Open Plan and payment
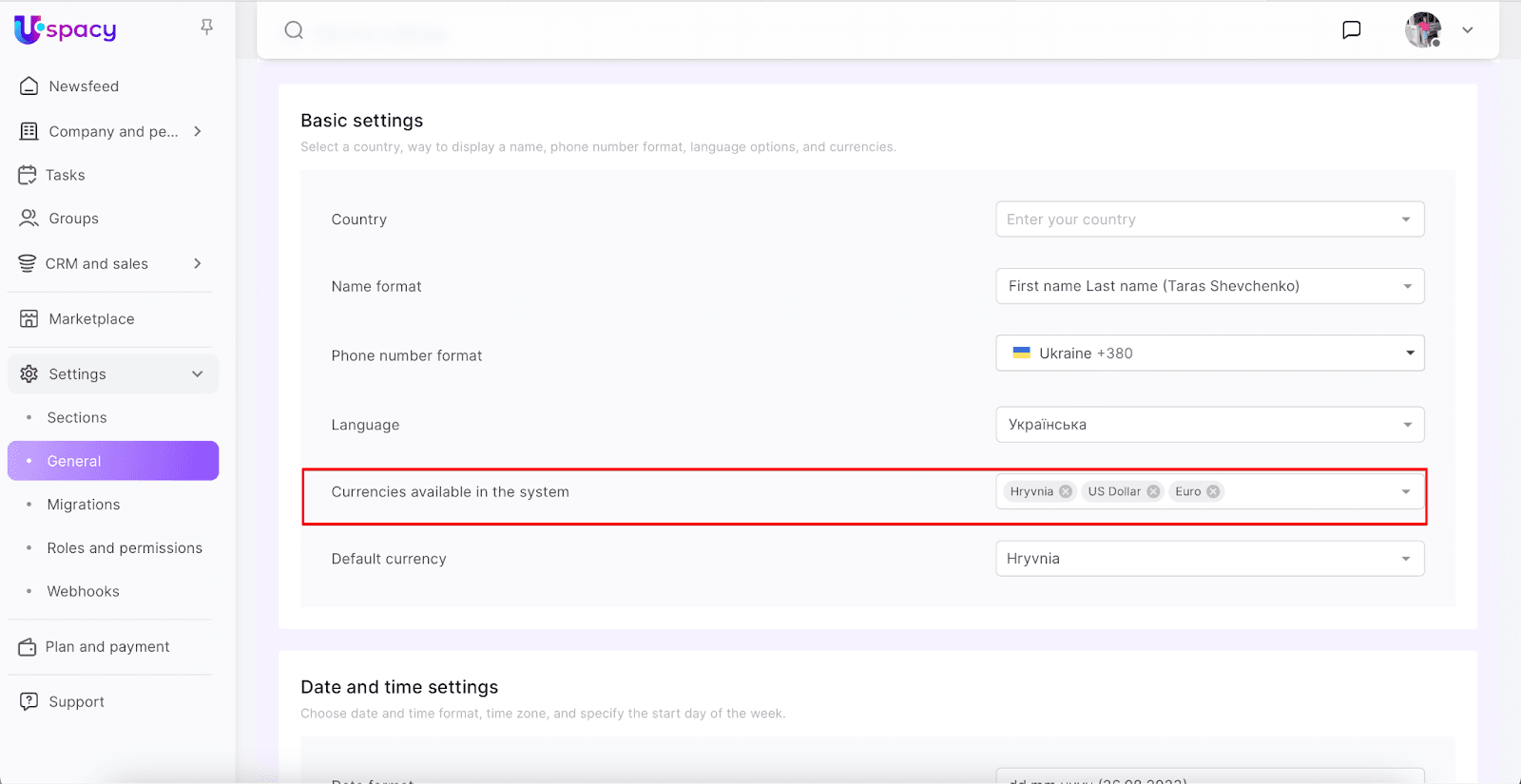 tap(107, 647)
